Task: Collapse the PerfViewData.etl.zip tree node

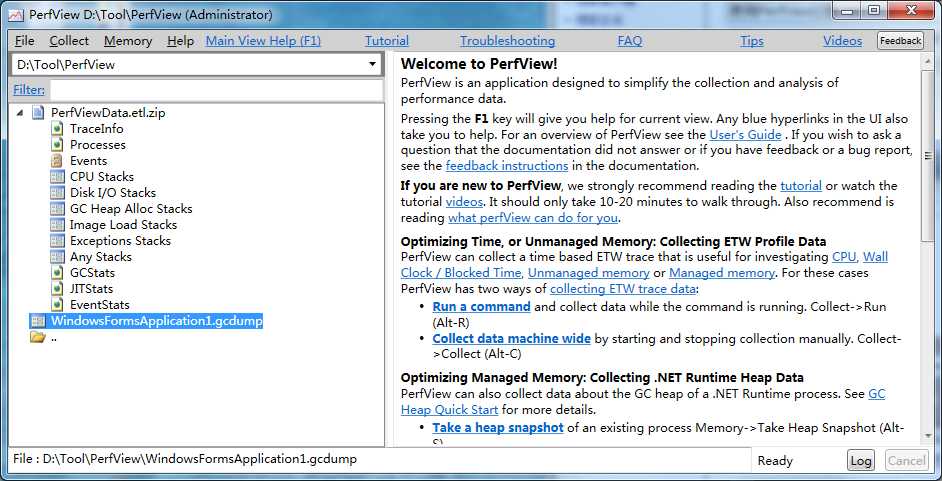Action: point(20,113)
